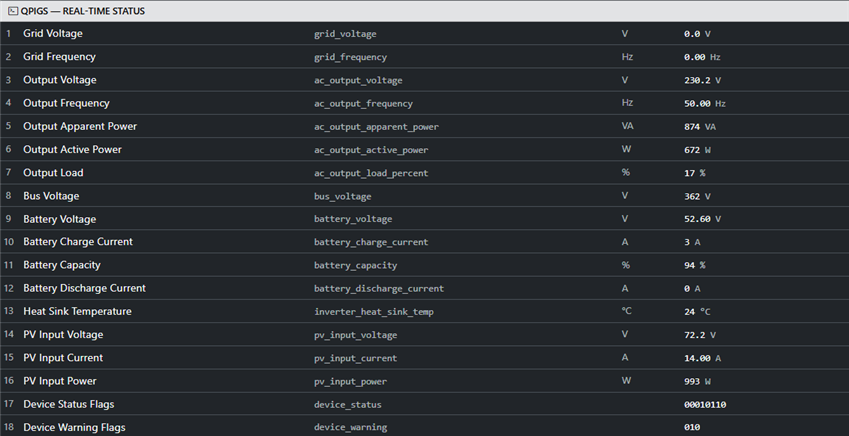Click the '010' warning flags value
This screenshot has height=436, width=849.
click(692, 428)
